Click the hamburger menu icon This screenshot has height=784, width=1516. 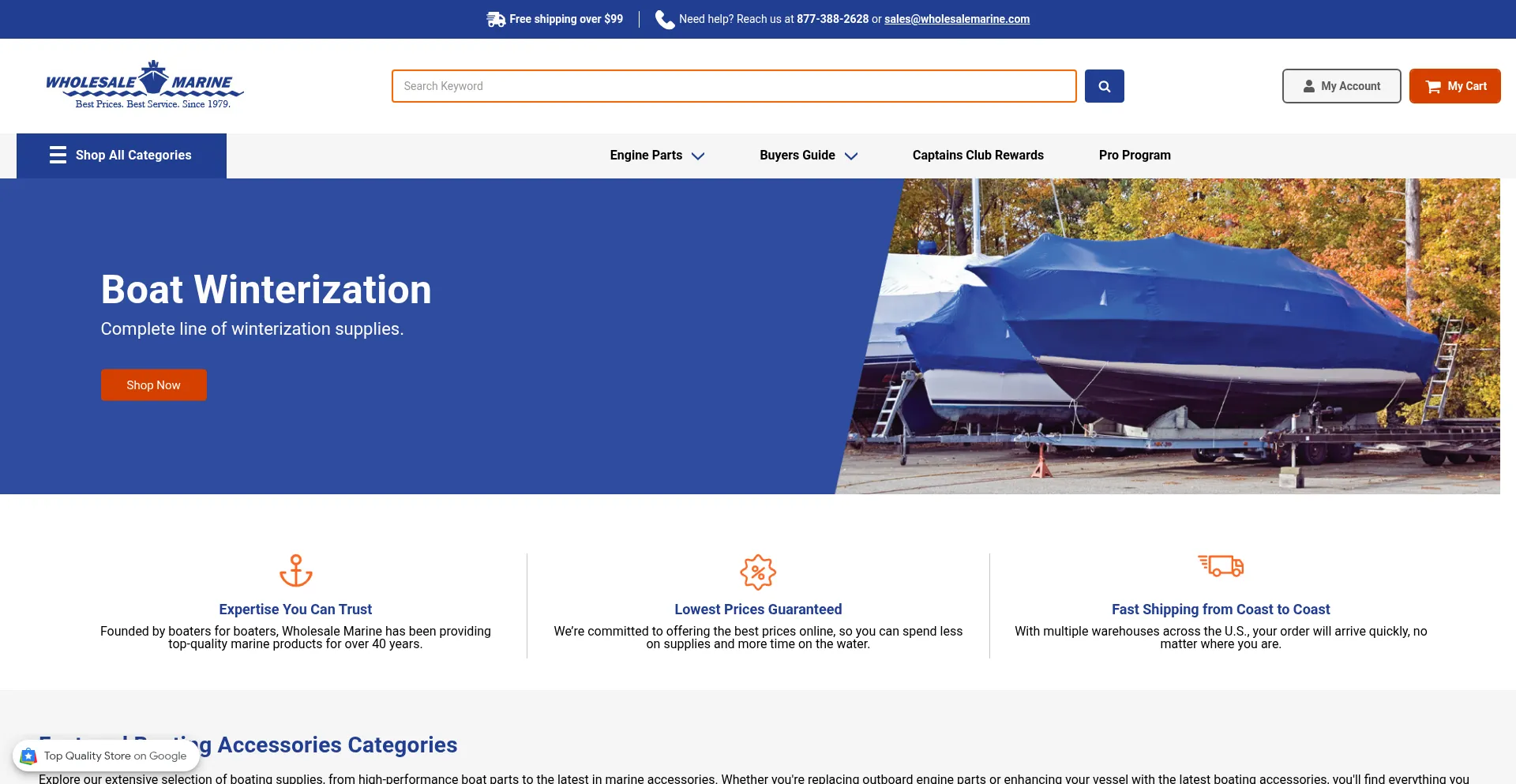[58, 155]
